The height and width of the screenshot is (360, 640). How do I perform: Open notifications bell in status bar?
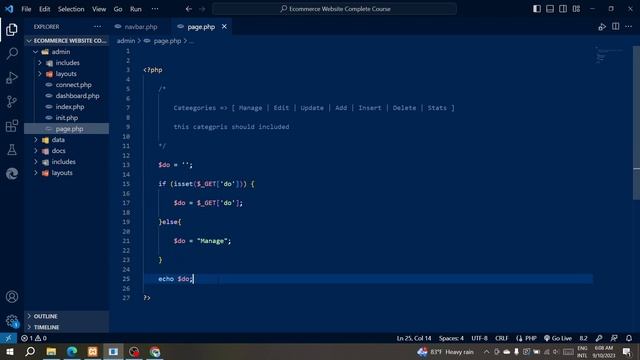tap(629, 338)
